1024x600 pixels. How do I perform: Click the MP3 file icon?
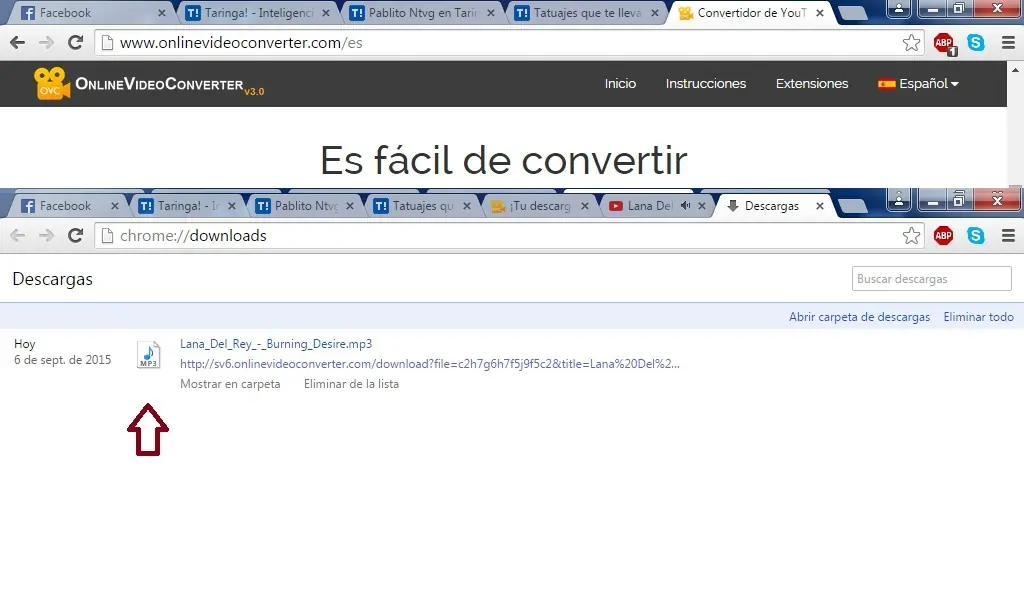148,355
